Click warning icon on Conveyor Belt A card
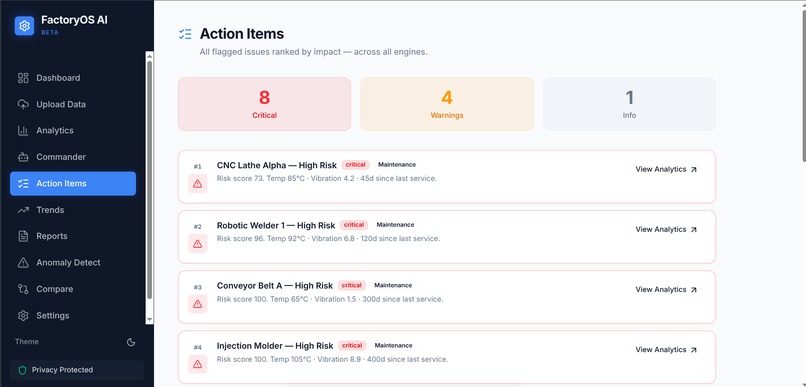806x387 pixels. 197,304
